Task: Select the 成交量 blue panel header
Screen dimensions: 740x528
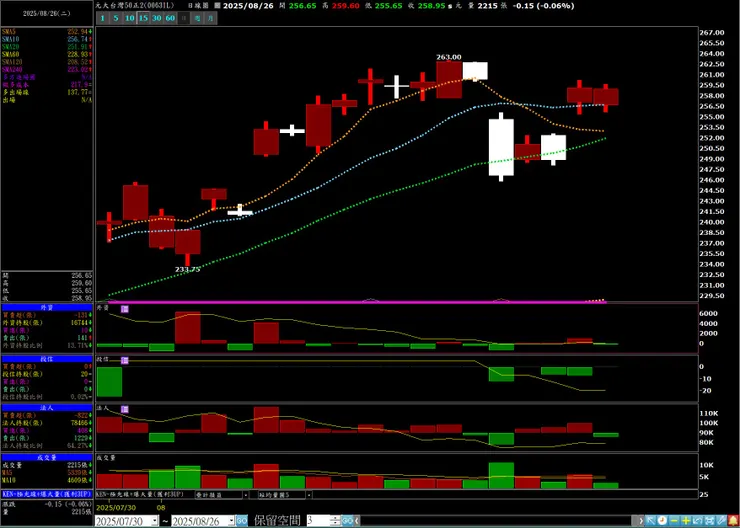Action: [x=47, y=457]
